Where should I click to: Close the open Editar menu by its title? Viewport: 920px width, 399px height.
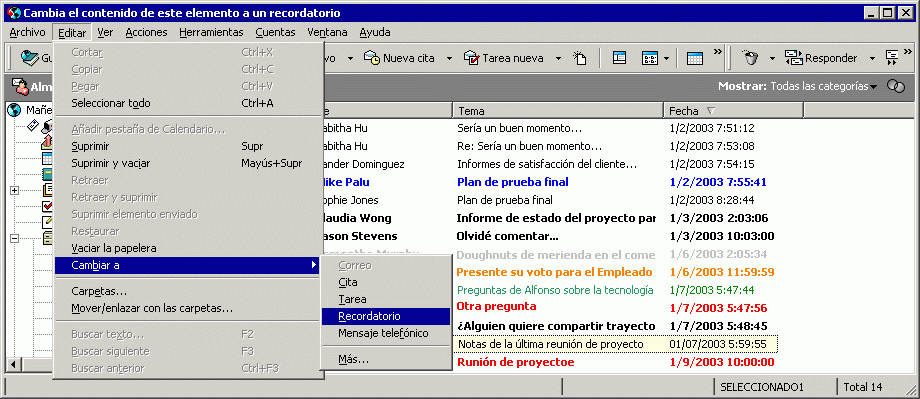72,32
